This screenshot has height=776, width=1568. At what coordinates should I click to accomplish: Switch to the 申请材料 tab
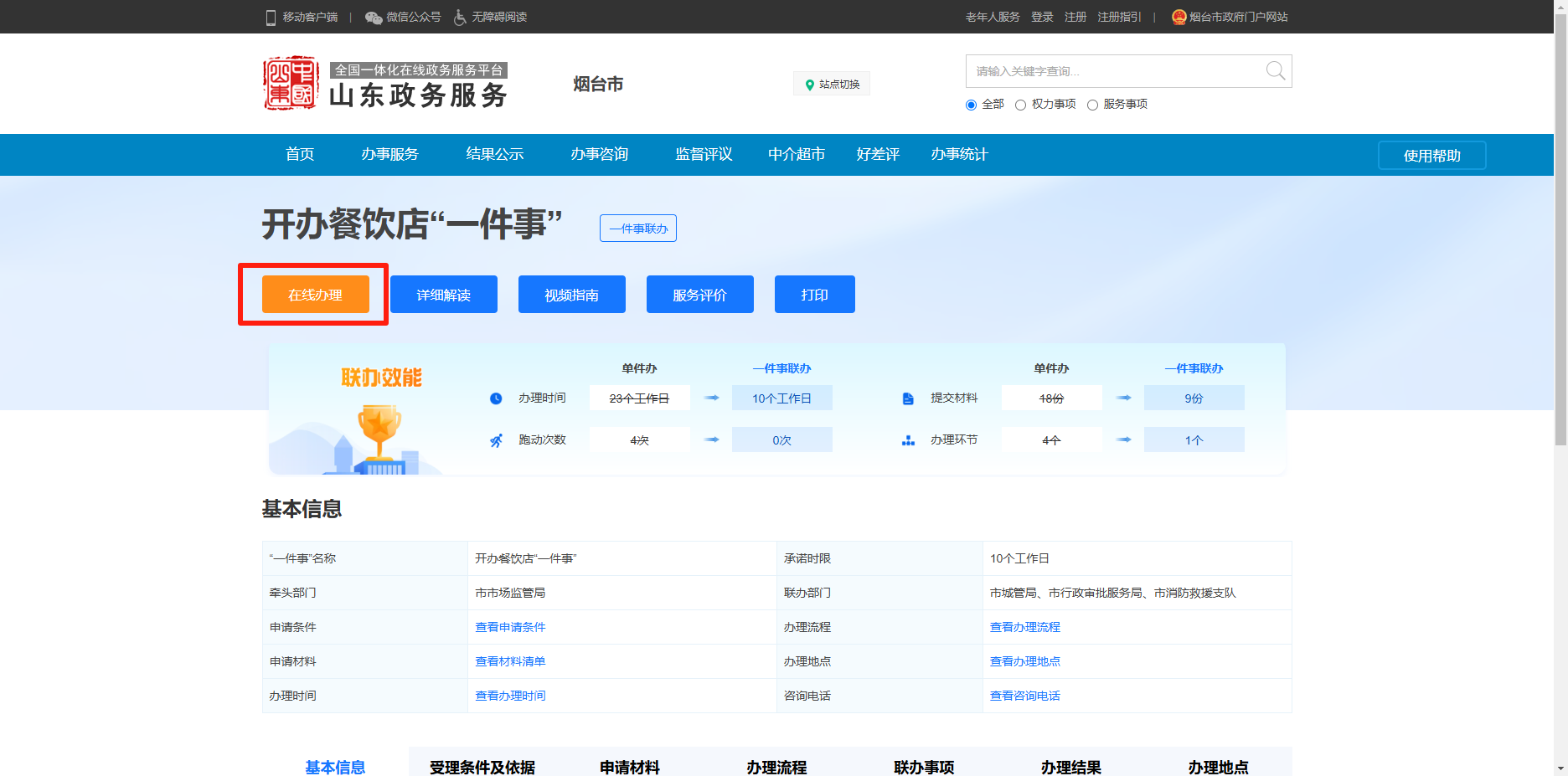tap(629, 767)
